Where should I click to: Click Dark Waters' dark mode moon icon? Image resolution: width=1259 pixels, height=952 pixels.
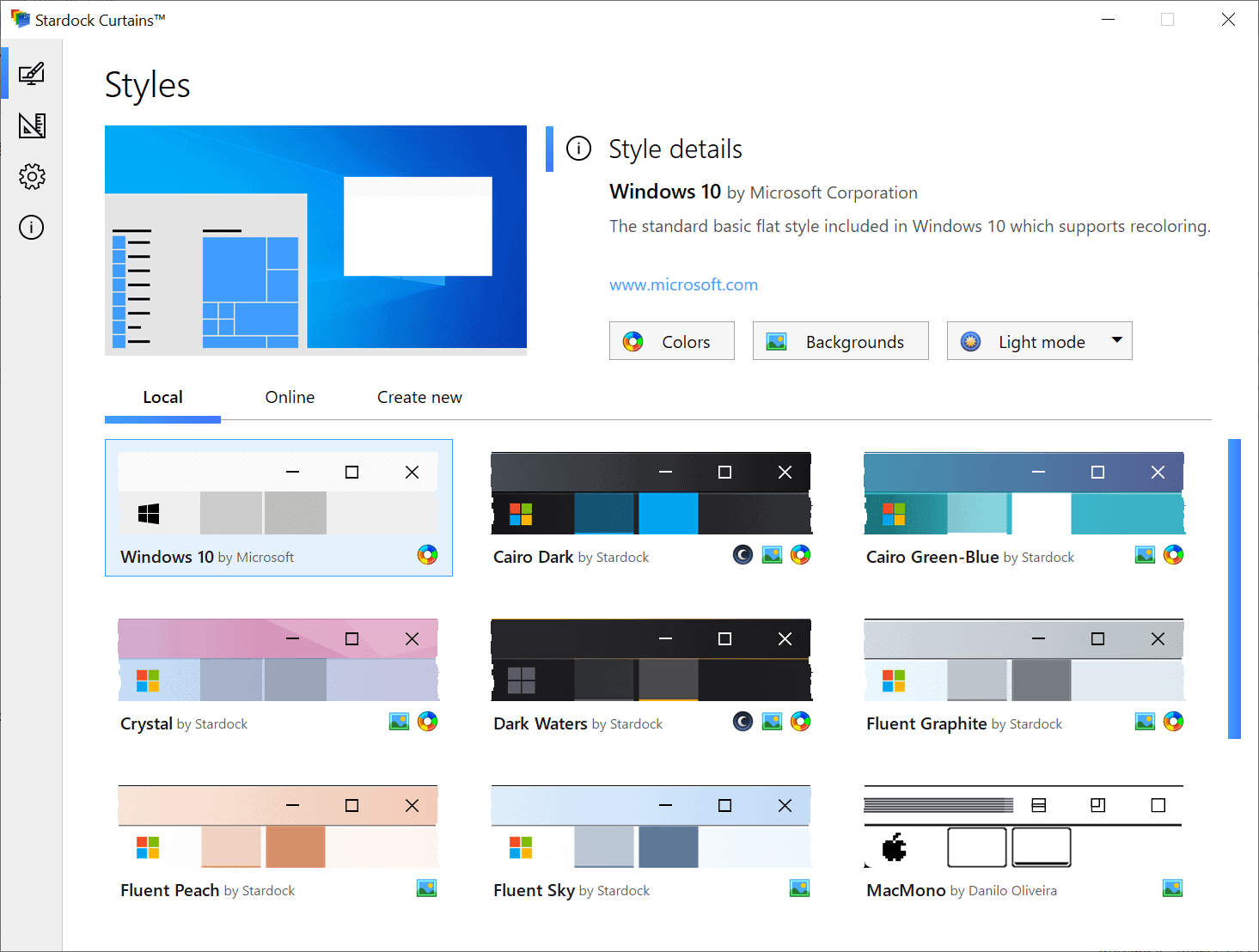[743, 722]
